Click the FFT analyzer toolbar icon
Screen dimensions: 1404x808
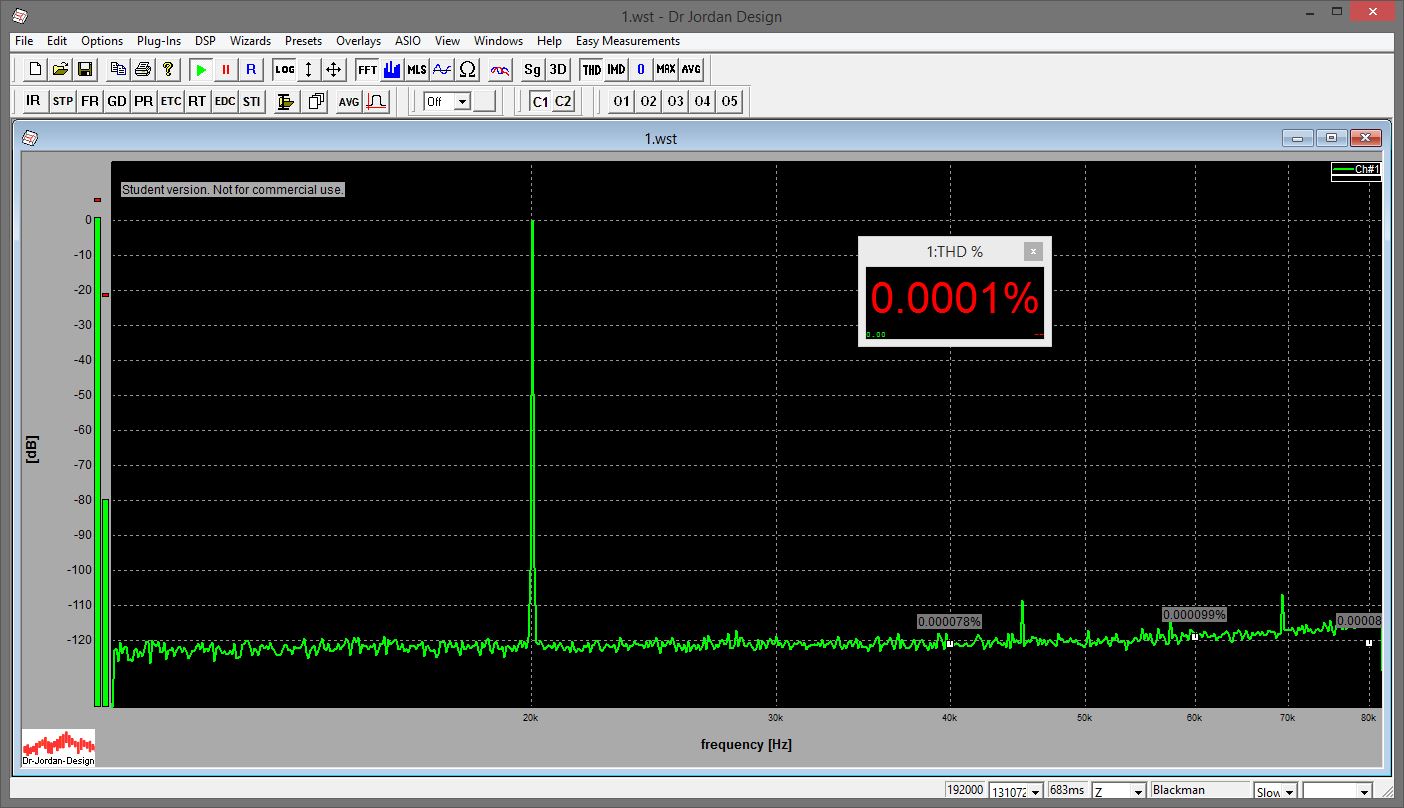(x=367, y=70)
